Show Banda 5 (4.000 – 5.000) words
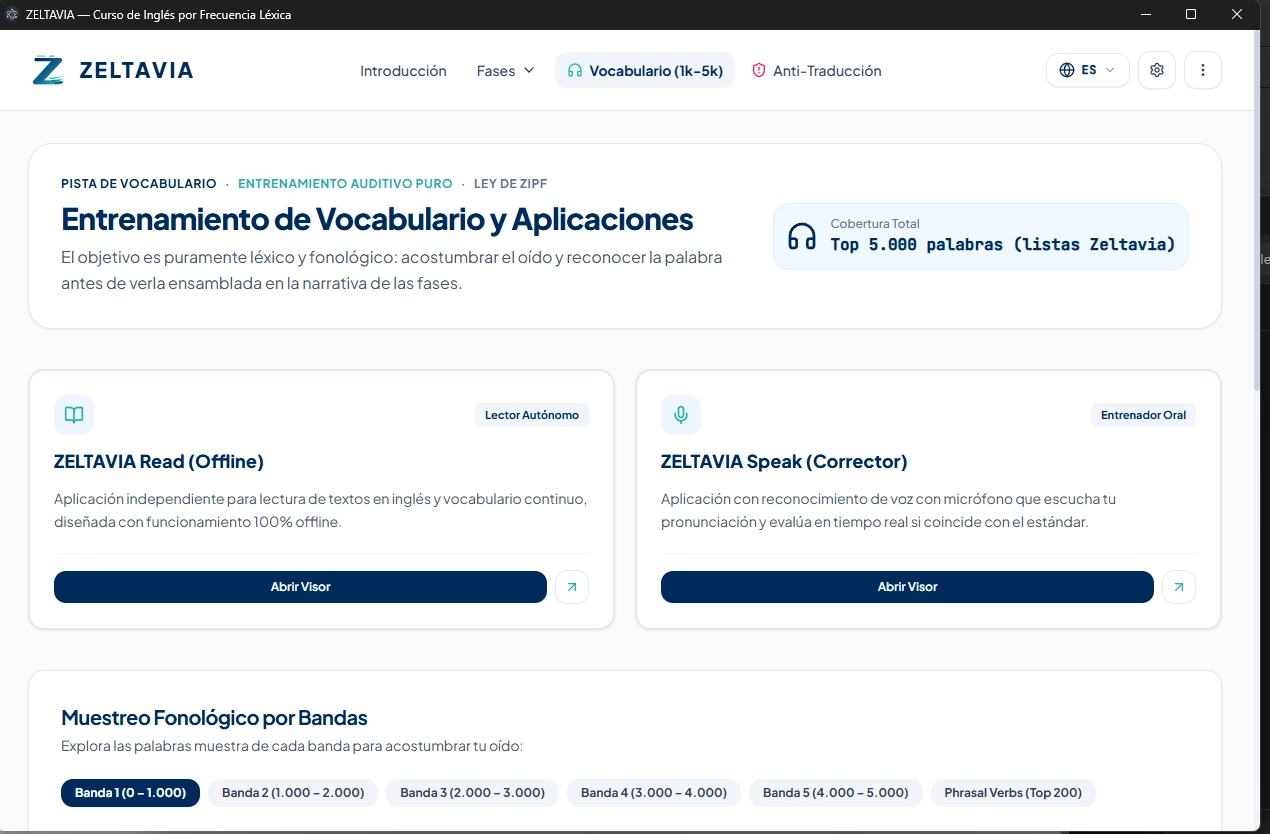Screen dimensions: 1270x834 click(x=836, y=793)
